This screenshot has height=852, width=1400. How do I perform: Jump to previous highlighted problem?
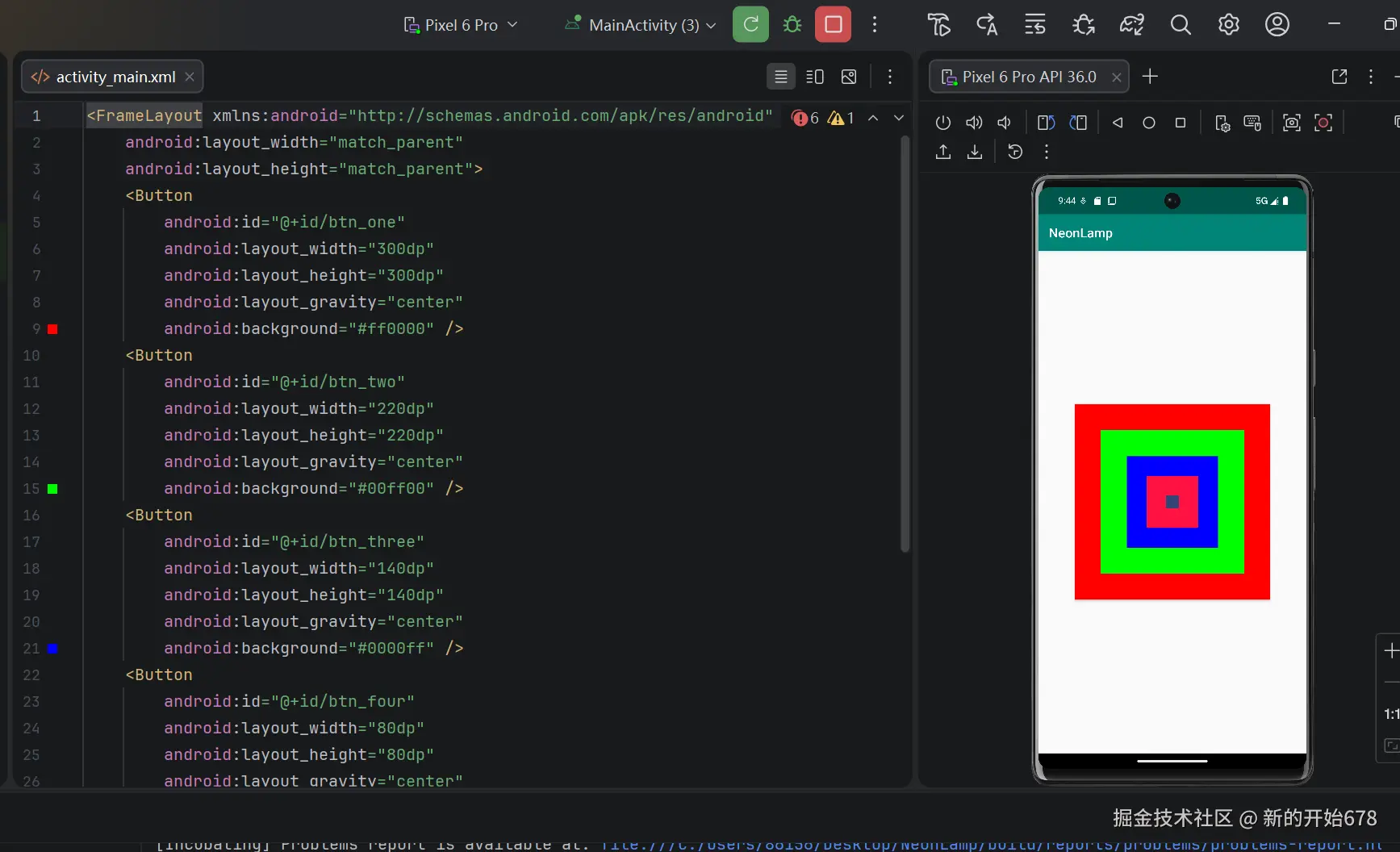click(873, 118)
